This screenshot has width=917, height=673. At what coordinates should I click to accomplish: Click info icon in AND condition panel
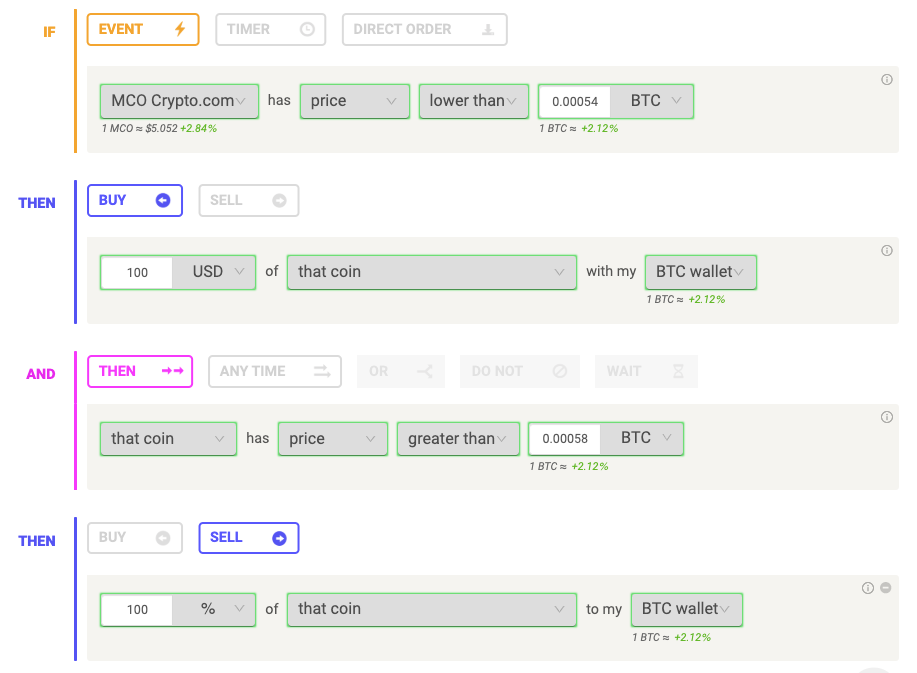point(887,417)
